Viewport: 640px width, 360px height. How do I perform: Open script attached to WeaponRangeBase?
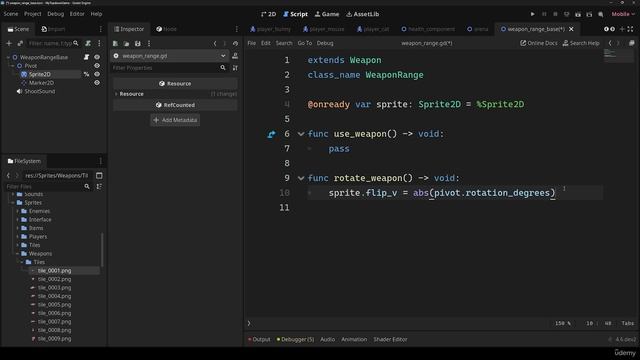tap(87, 57)
